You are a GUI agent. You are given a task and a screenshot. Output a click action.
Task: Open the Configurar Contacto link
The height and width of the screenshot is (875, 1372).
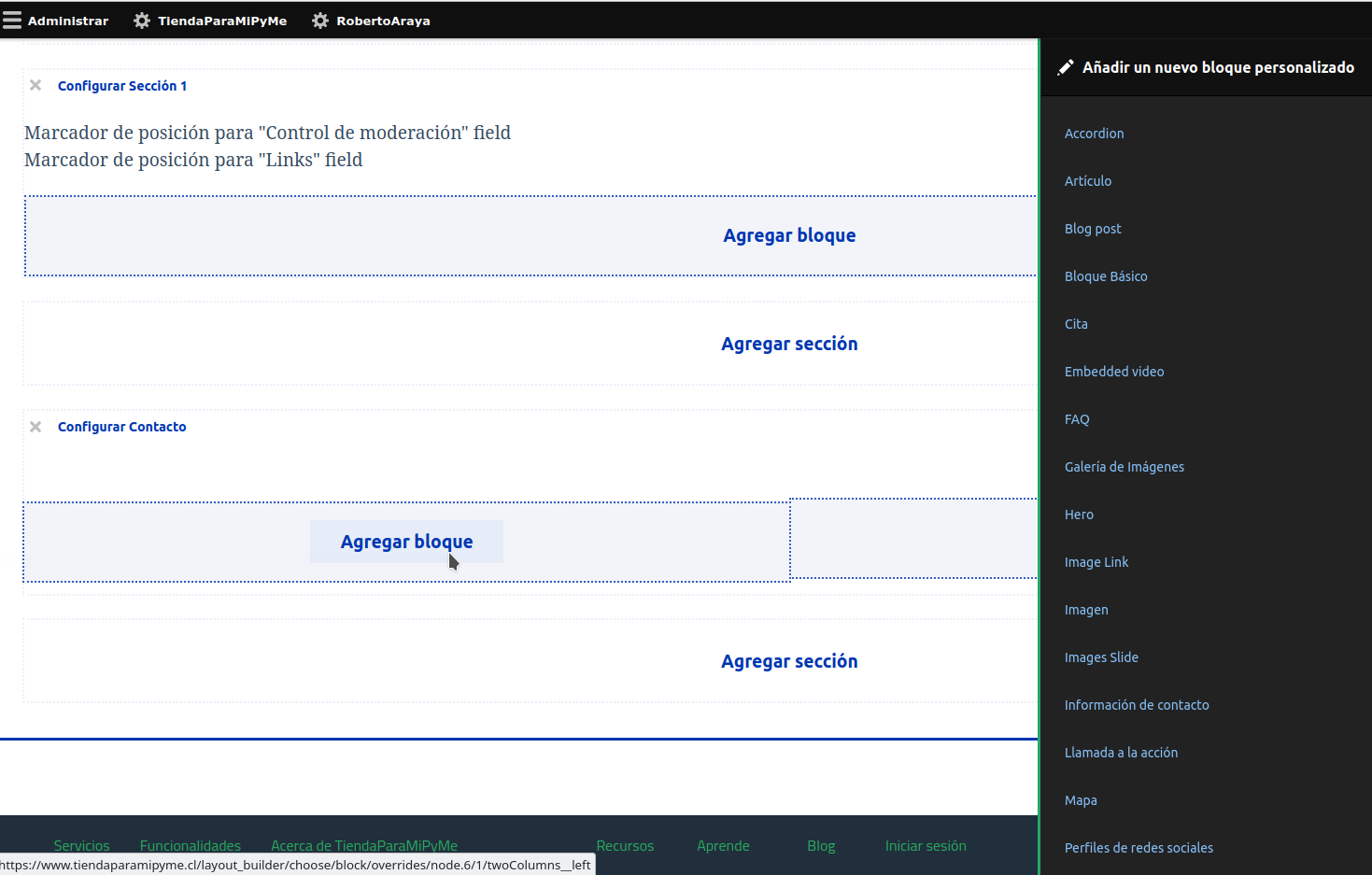coord(122,427)
